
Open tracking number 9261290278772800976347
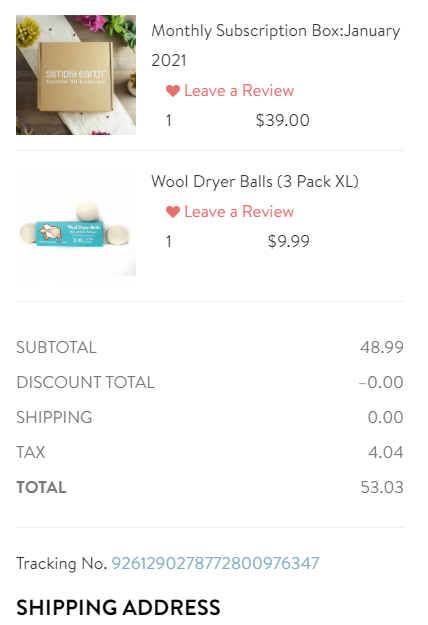(x=216, y=563)
